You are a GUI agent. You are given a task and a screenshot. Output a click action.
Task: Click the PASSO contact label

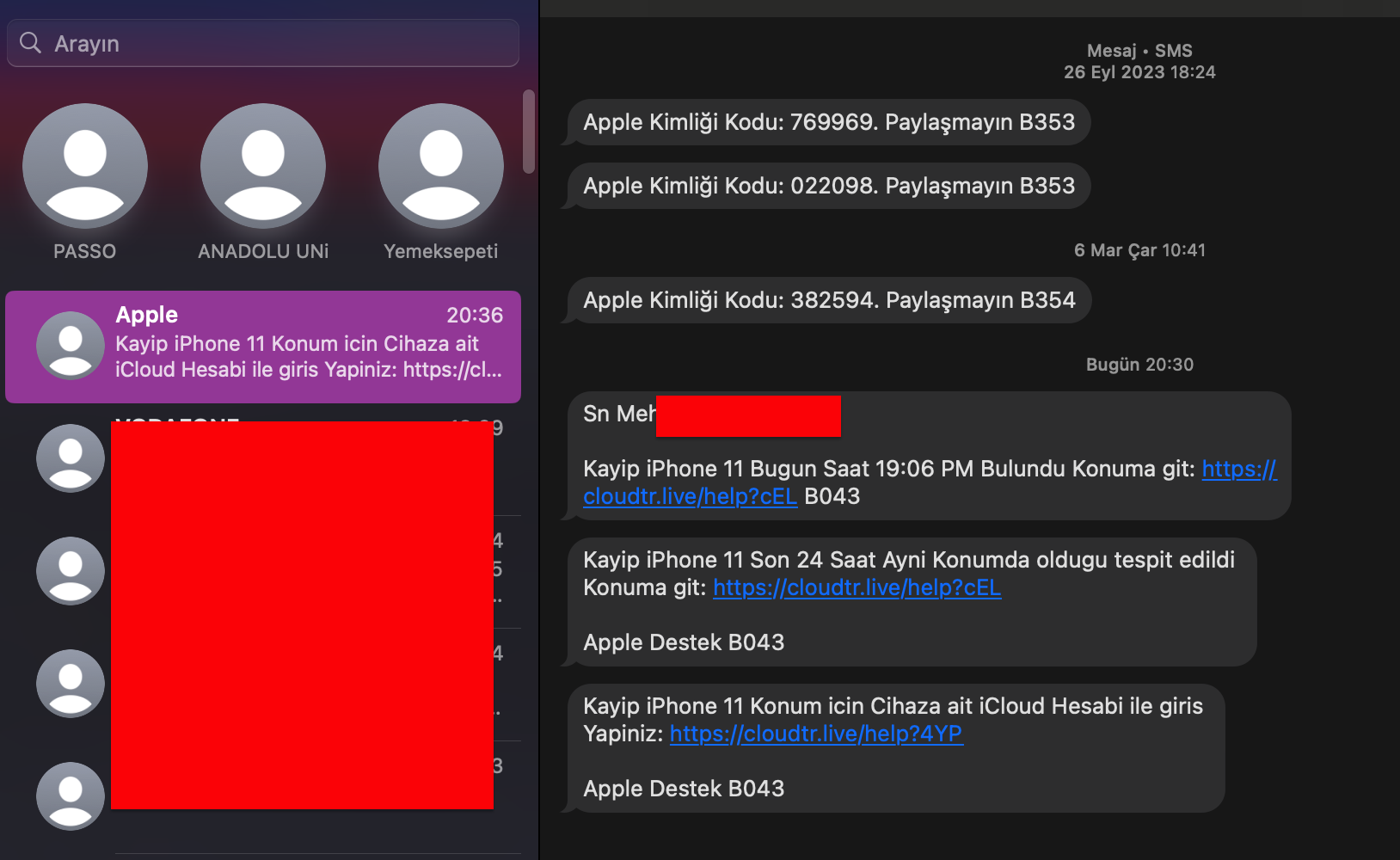point(85,251)
